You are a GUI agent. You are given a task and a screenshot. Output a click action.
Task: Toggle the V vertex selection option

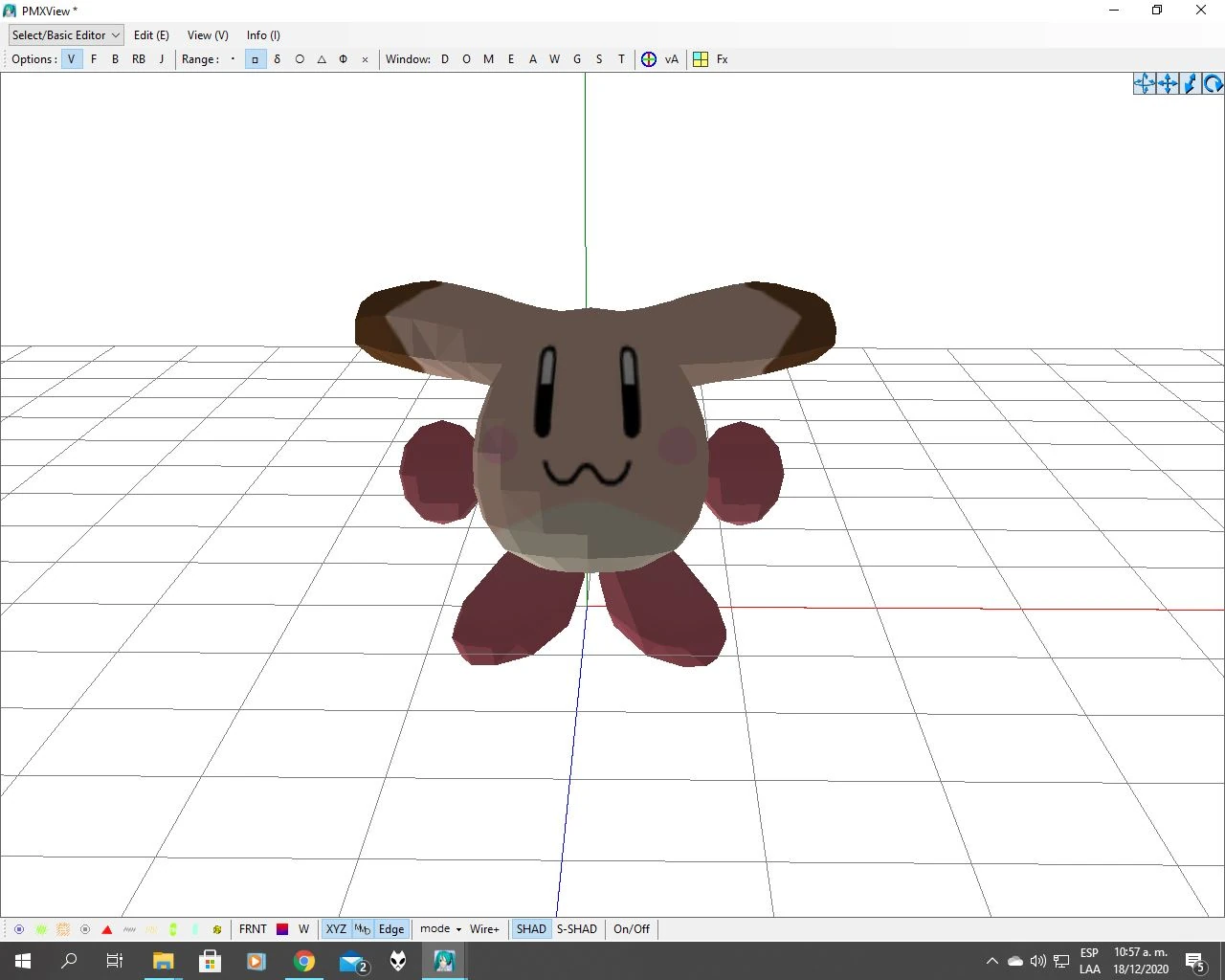(x=71, y=59)
